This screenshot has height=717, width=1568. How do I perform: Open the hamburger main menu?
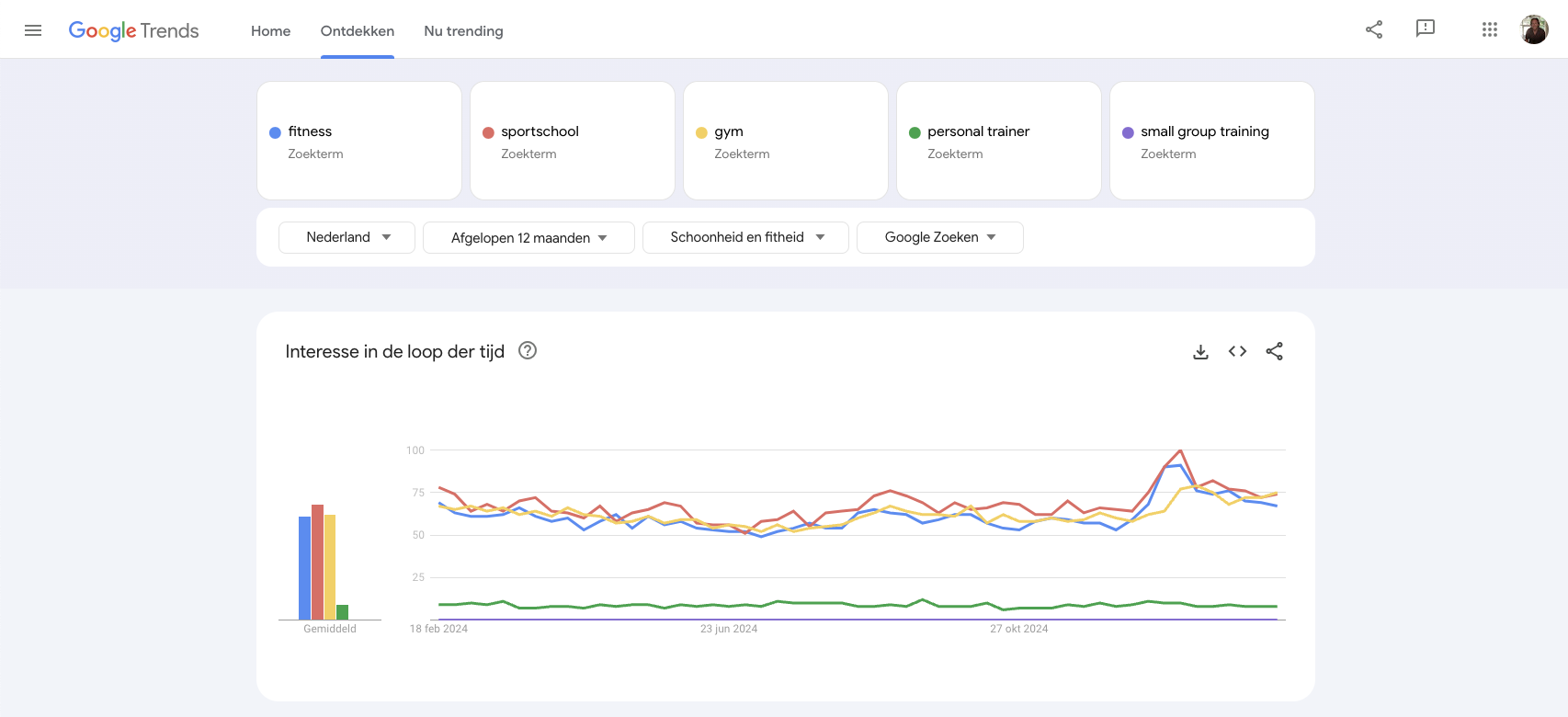point(33,30)
